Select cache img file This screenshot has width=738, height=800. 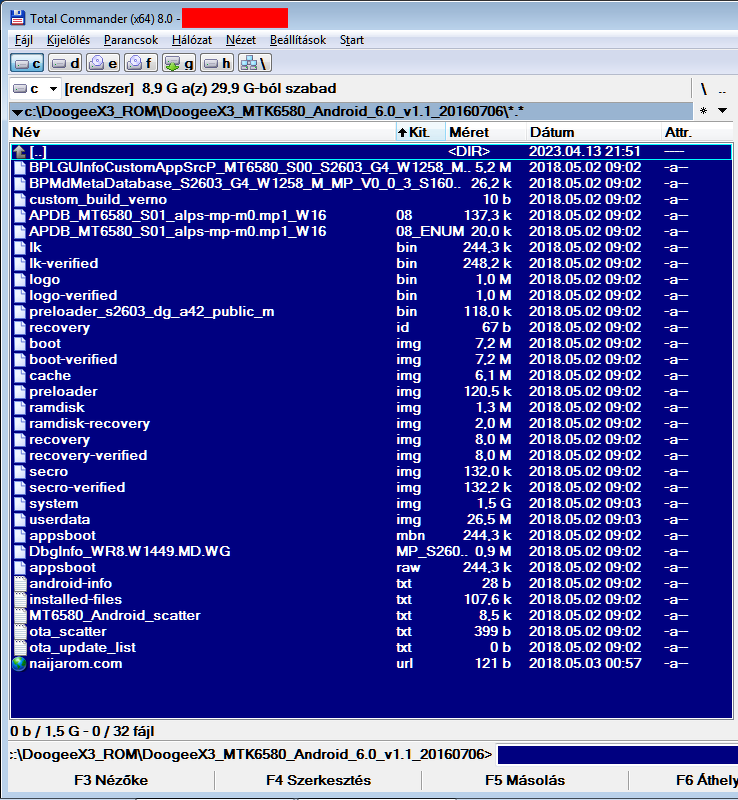pos(372,376)
